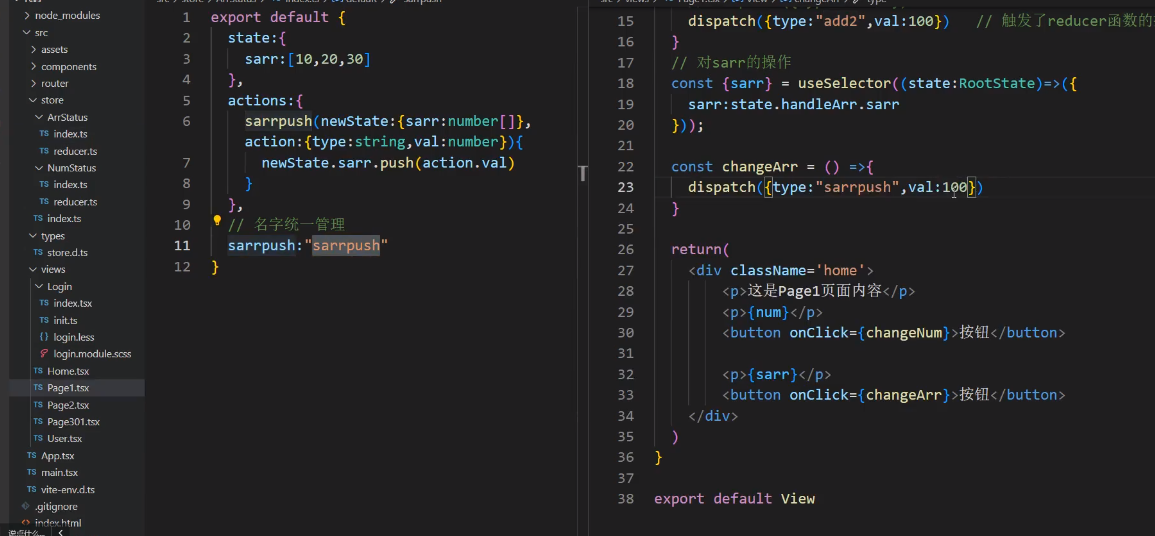Open Page301.tsx in the explorer
Screen dimensions: 1155x536
click(x=73, y=422)
